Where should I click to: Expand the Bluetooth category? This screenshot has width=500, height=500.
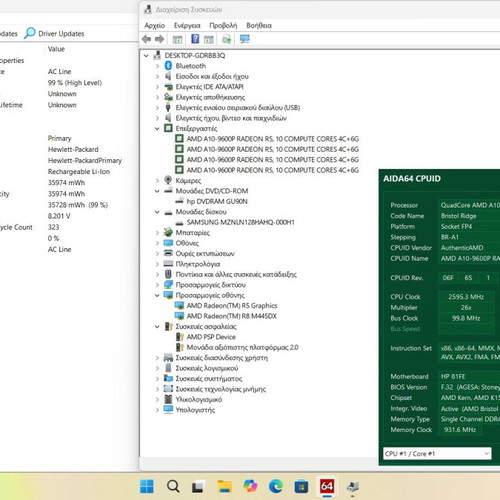coord(157,66)
